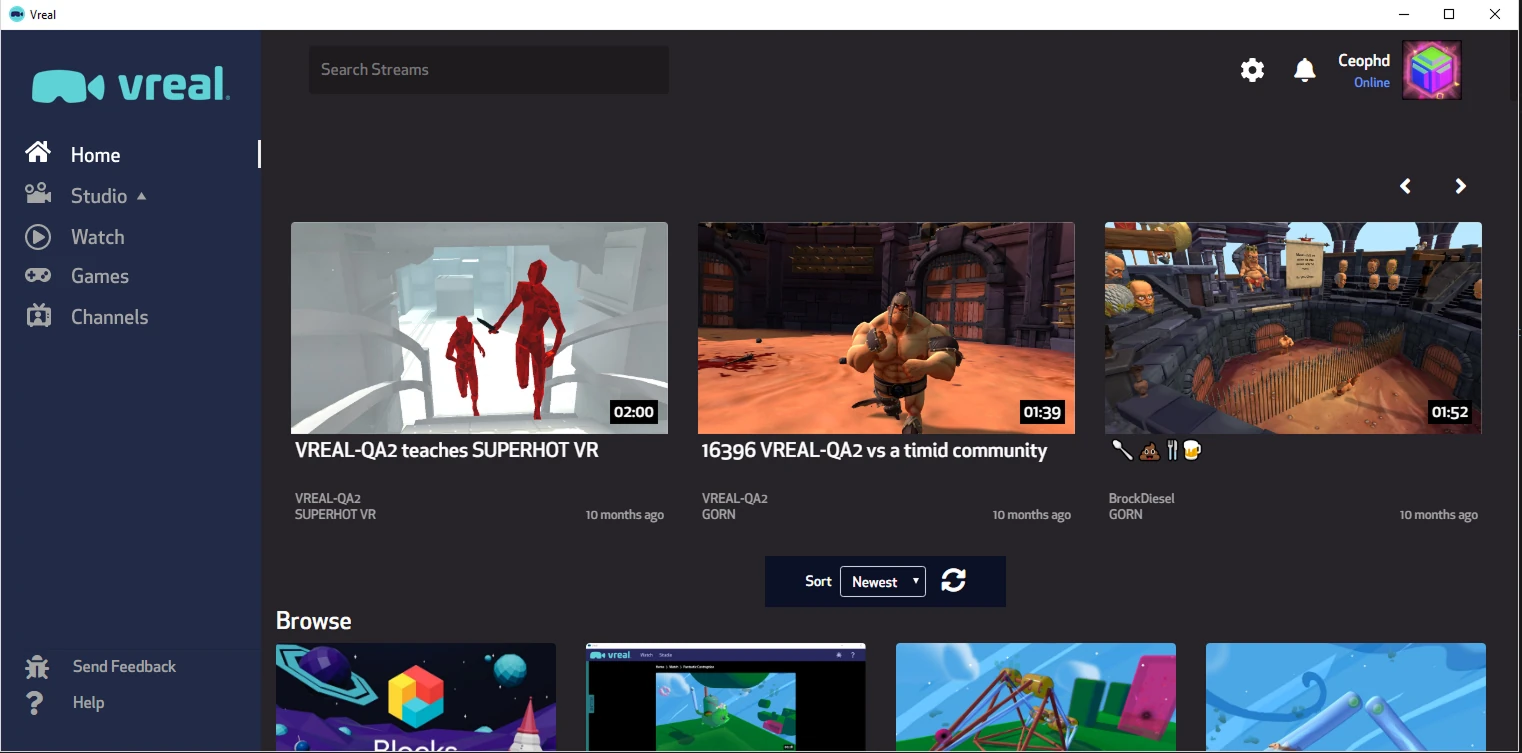Click the 02:00 duration badge
This screenshot has height=753, width=1522.
(x=634, y=412)
